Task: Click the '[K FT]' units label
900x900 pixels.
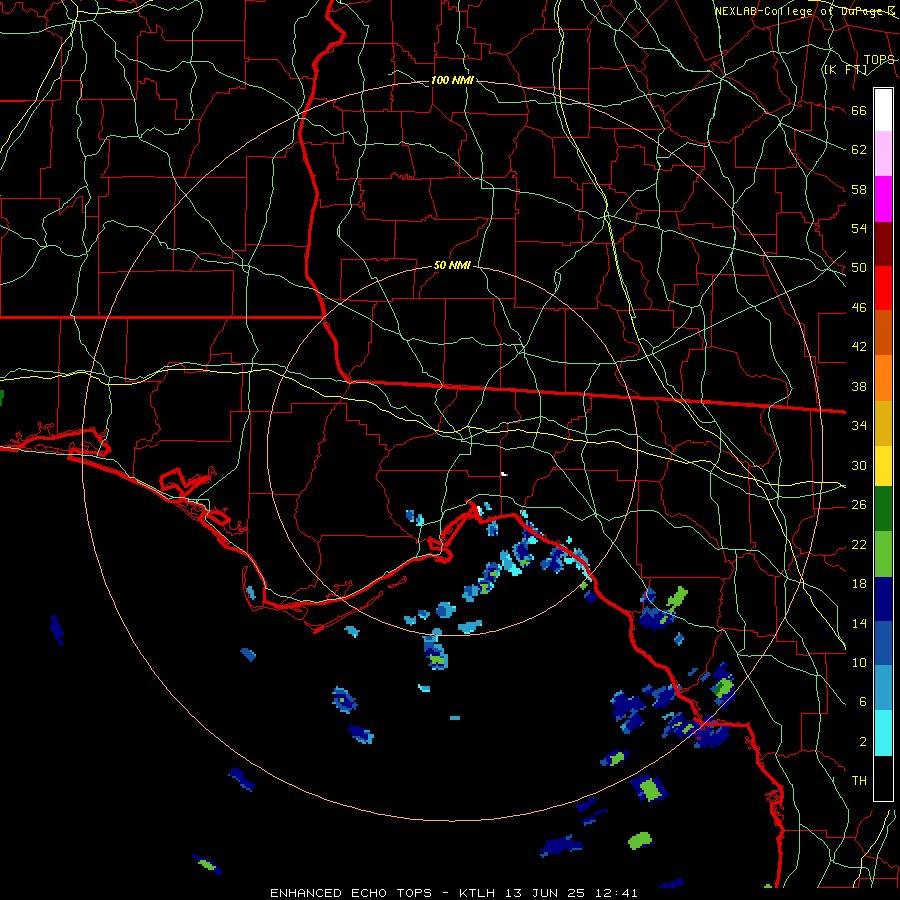Action: coord(845,70)
